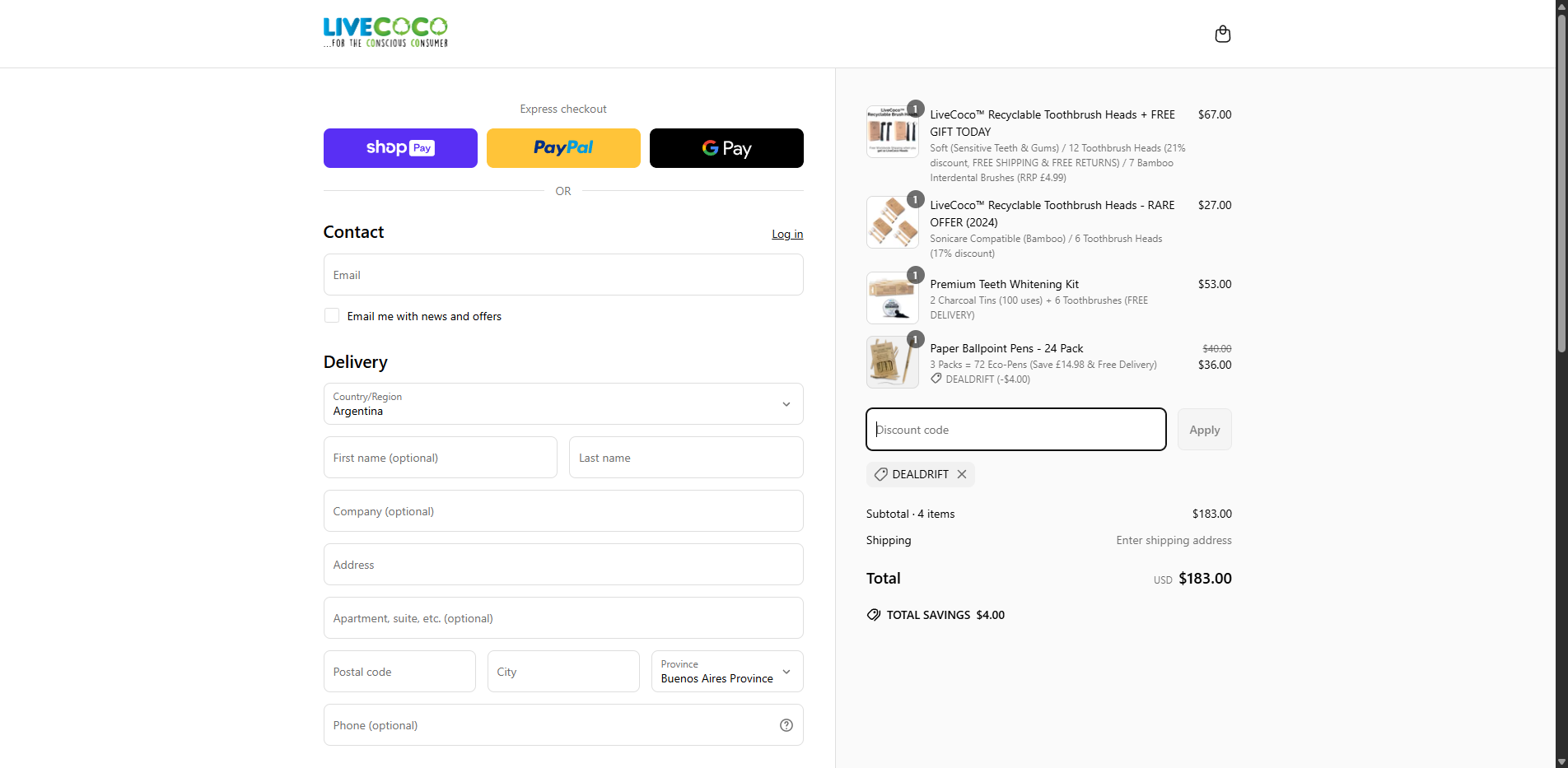Open the Country/Region dropdown showing Argentina

click(x=563, y=403)
